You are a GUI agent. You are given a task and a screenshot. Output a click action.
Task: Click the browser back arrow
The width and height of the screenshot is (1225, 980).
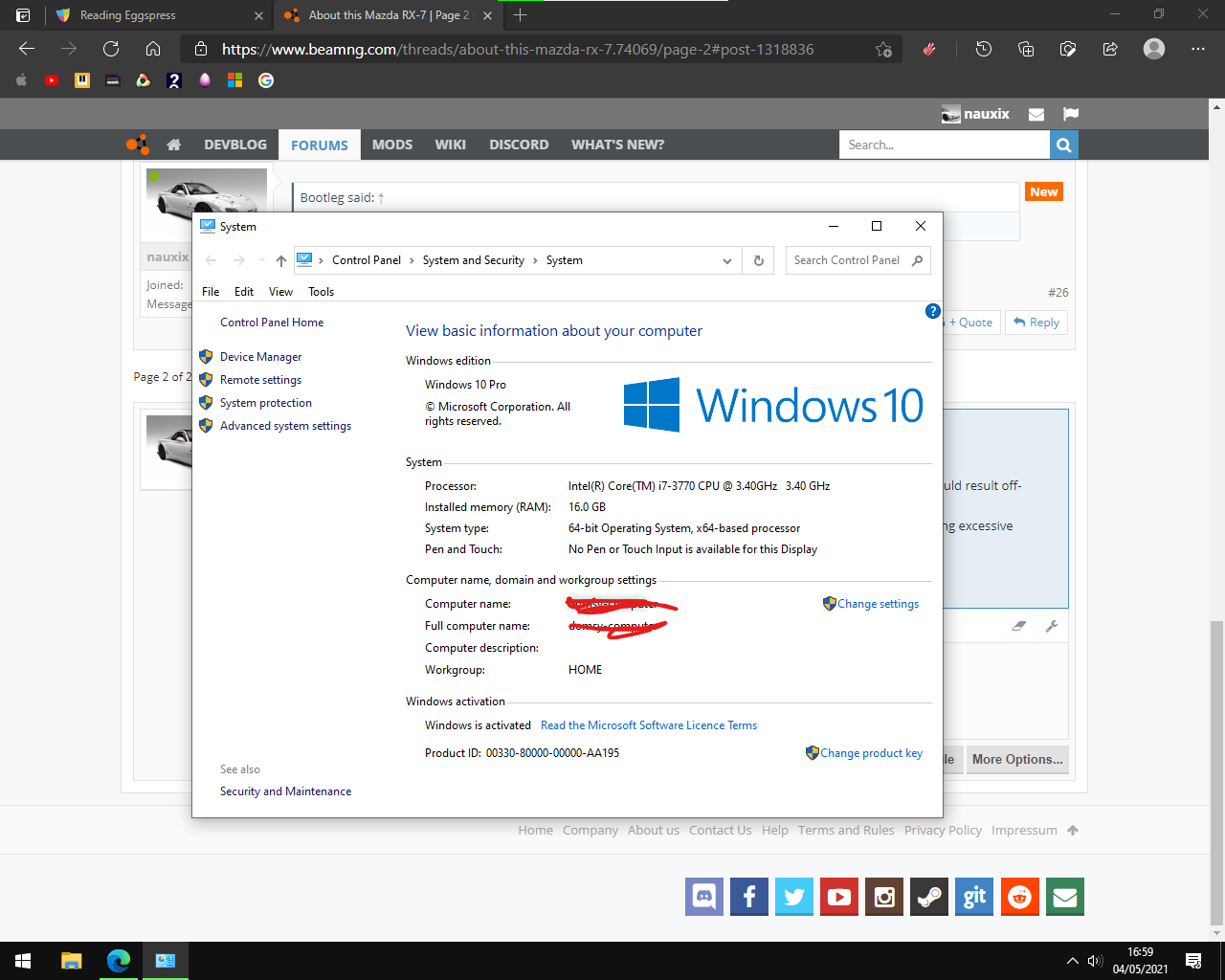click(27, 49)
